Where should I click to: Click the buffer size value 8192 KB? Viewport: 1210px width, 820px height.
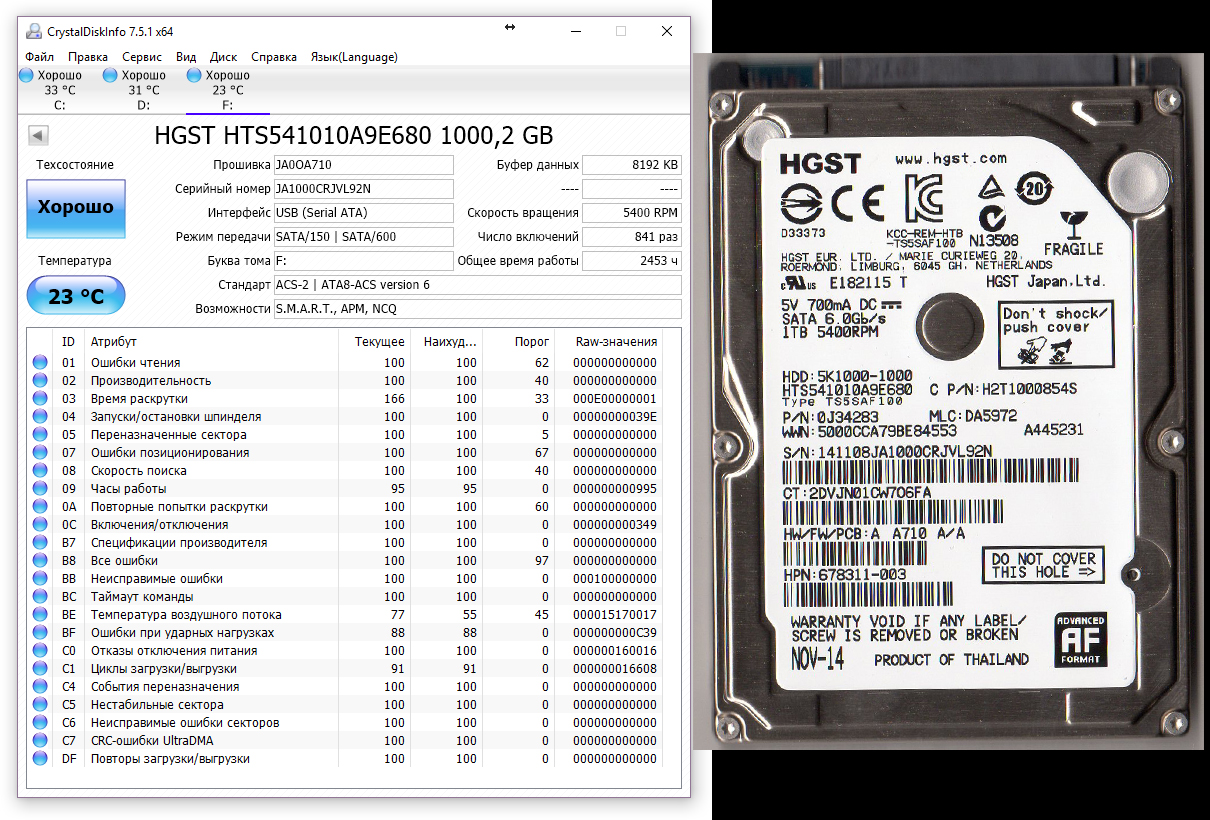[x=632, y=165]
